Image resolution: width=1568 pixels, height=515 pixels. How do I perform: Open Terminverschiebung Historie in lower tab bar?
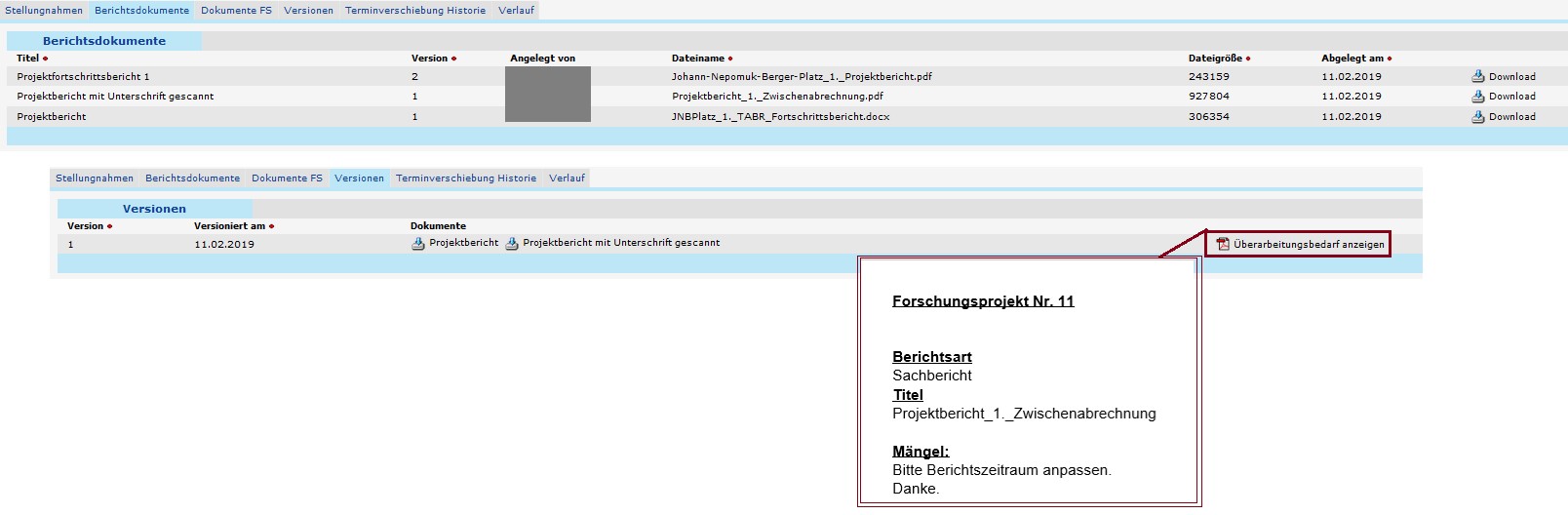[x=466, y=178]
